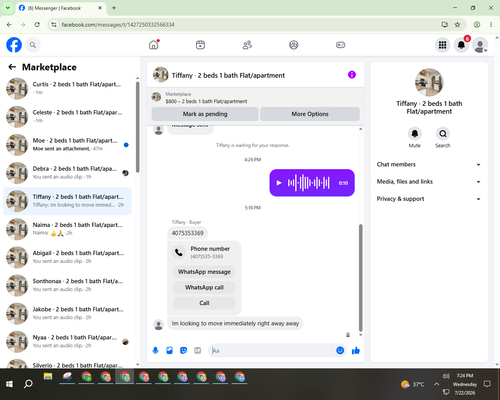Open the taskbar weather 37°C widget
Screen dimensions: 500x400
click(x=413, y=384)
